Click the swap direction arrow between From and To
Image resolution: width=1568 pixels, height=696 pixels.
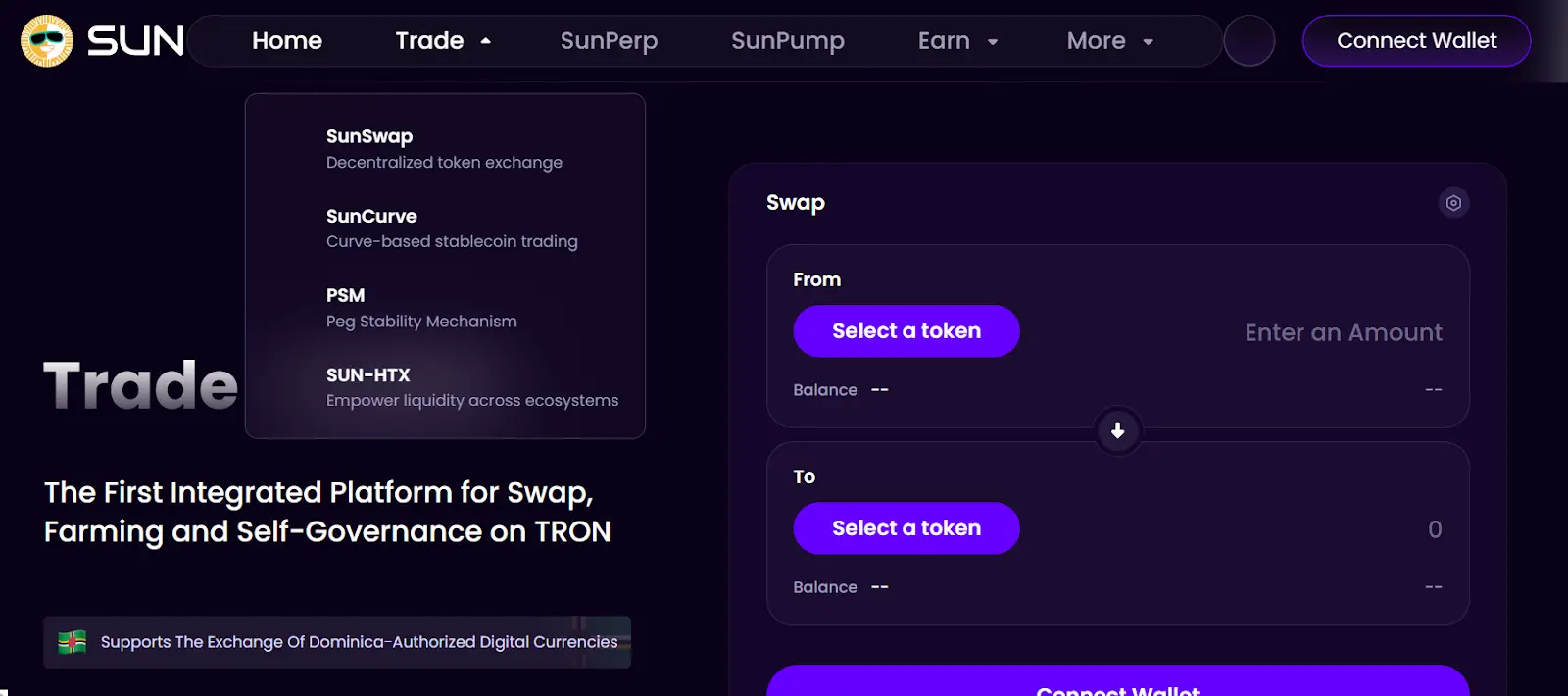[x=1117, y=431]
